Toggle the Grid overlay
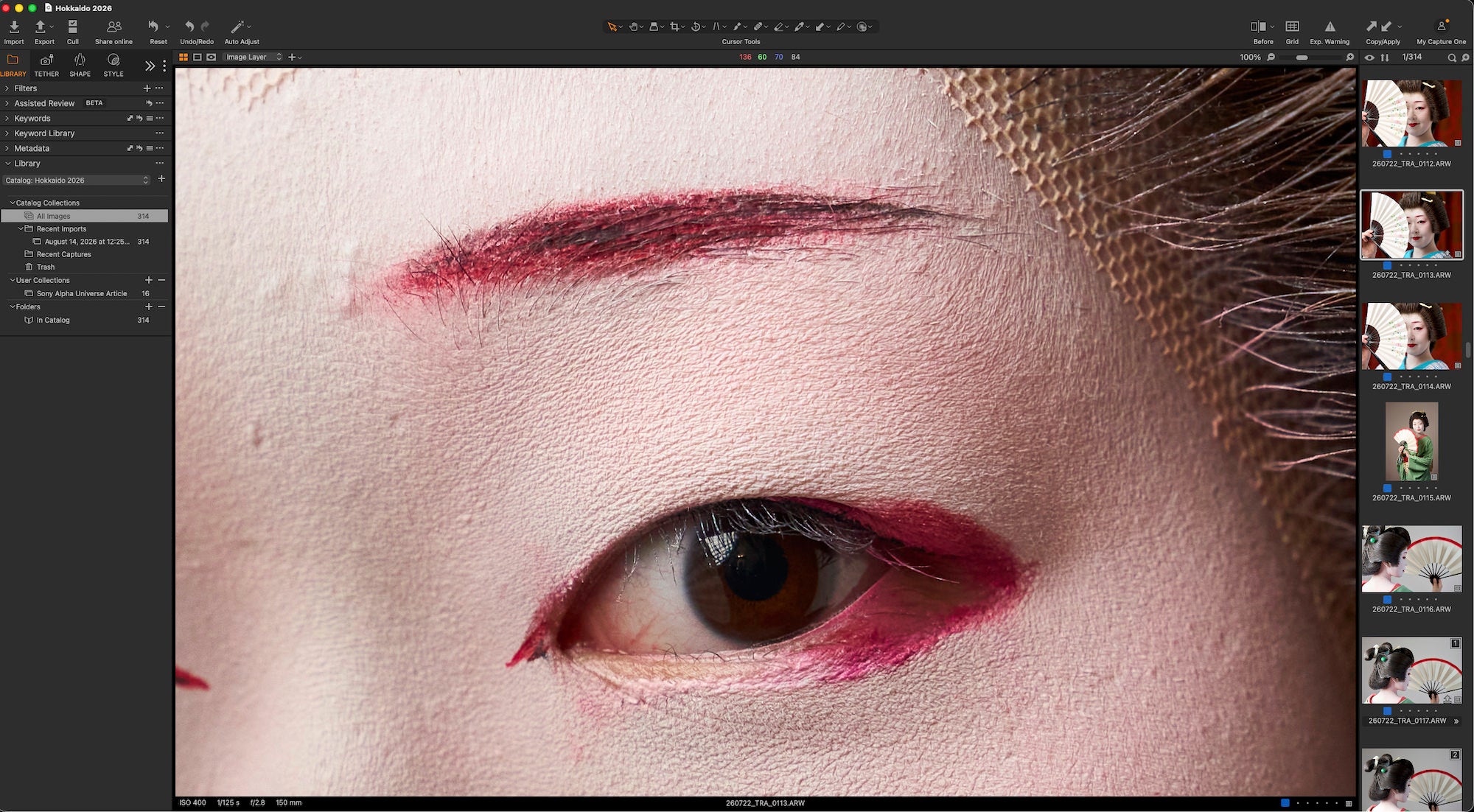The width and height of the screenshot is (1474, 812). [1292, 27]
